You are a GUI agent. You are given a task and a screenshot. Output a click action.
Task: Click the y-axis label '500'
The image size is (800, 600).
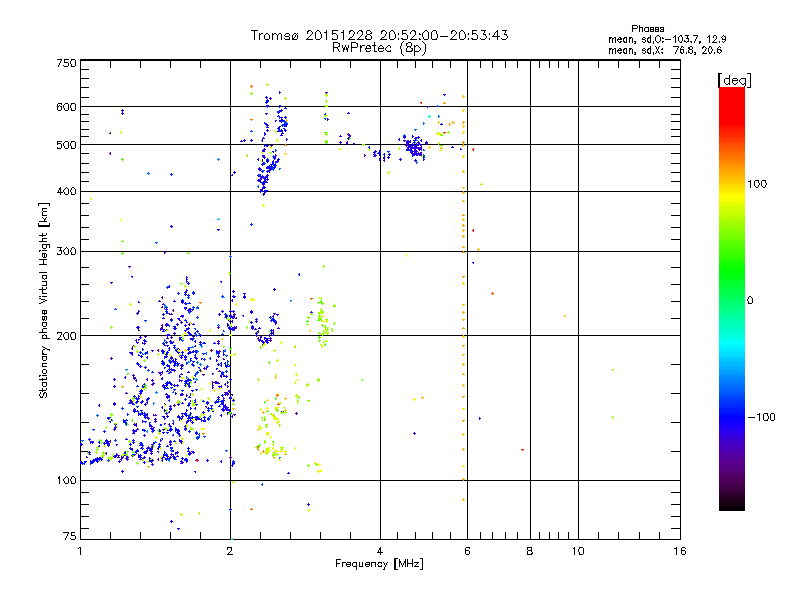coord(67,145)
